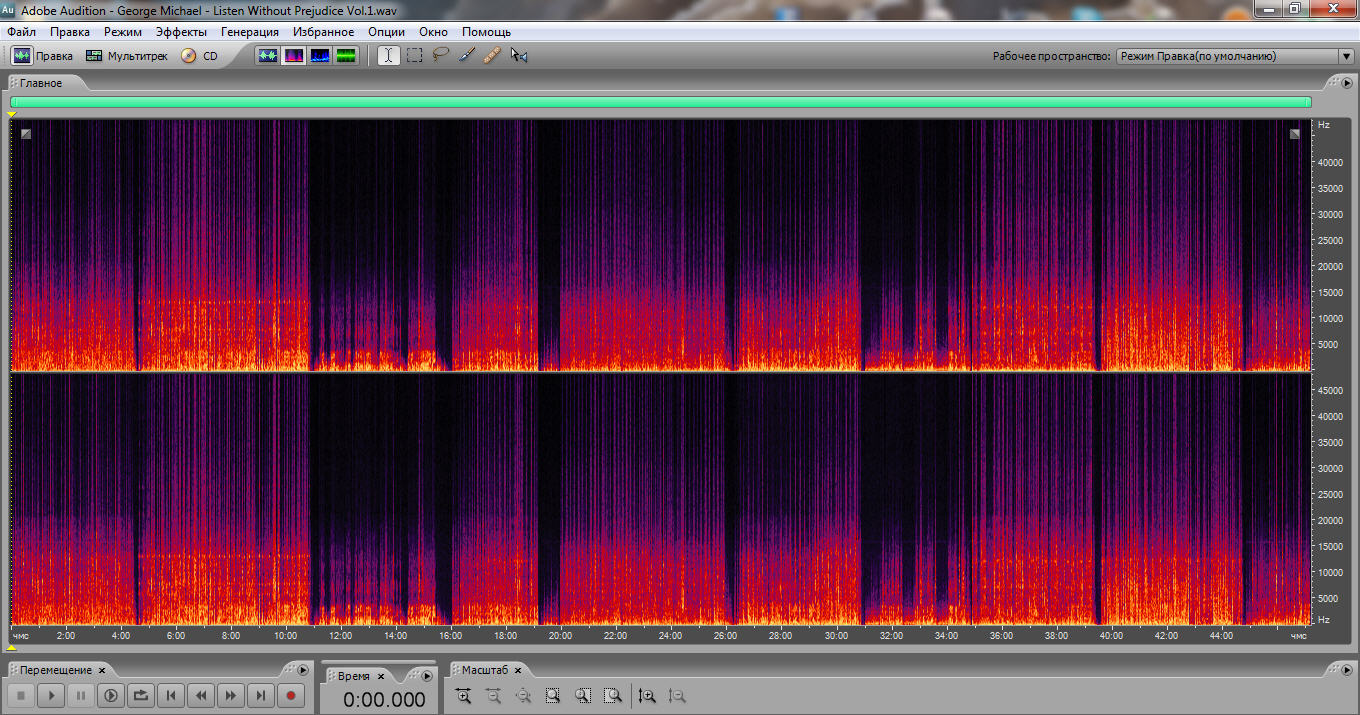Select the Scrub tool
The image size is (1360, 715).
click(x=518, y=56)
